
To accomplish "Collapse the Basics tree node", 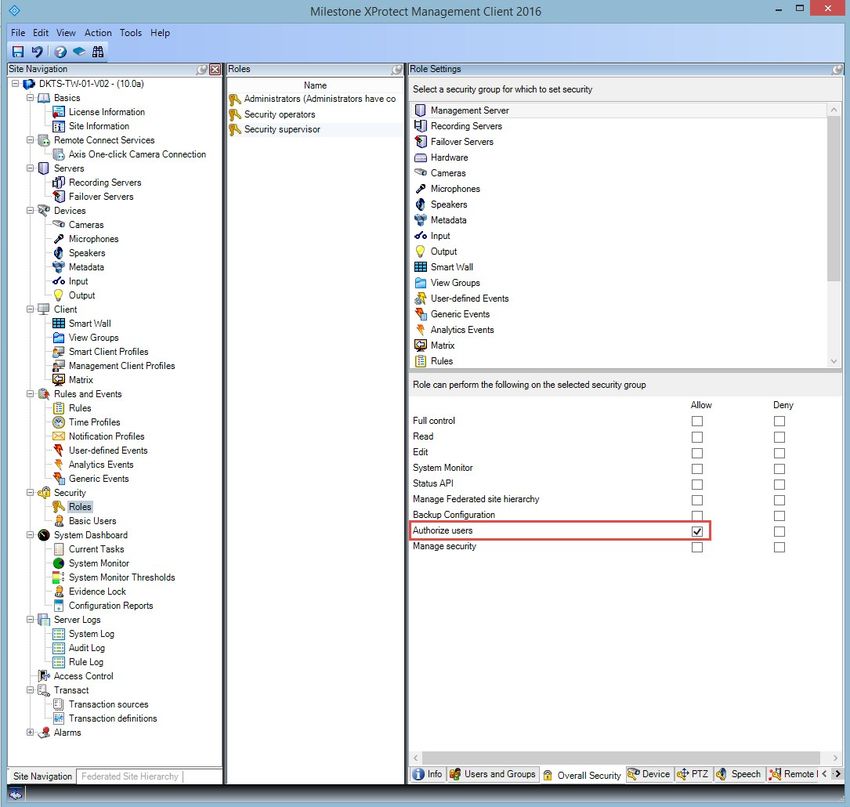I will [x=30, y=98].
